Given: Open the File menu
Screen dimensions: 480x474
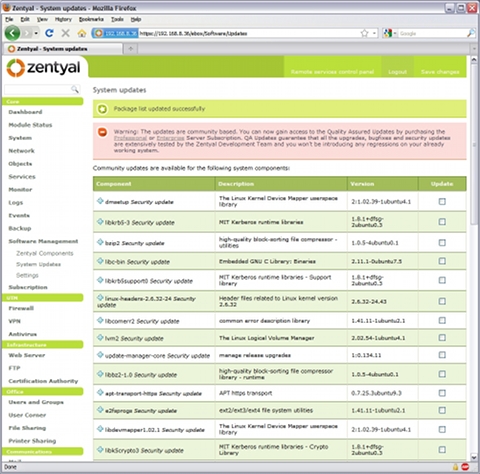Looking at the screenshot, I should pyautogui.click(x=9, y=19).
